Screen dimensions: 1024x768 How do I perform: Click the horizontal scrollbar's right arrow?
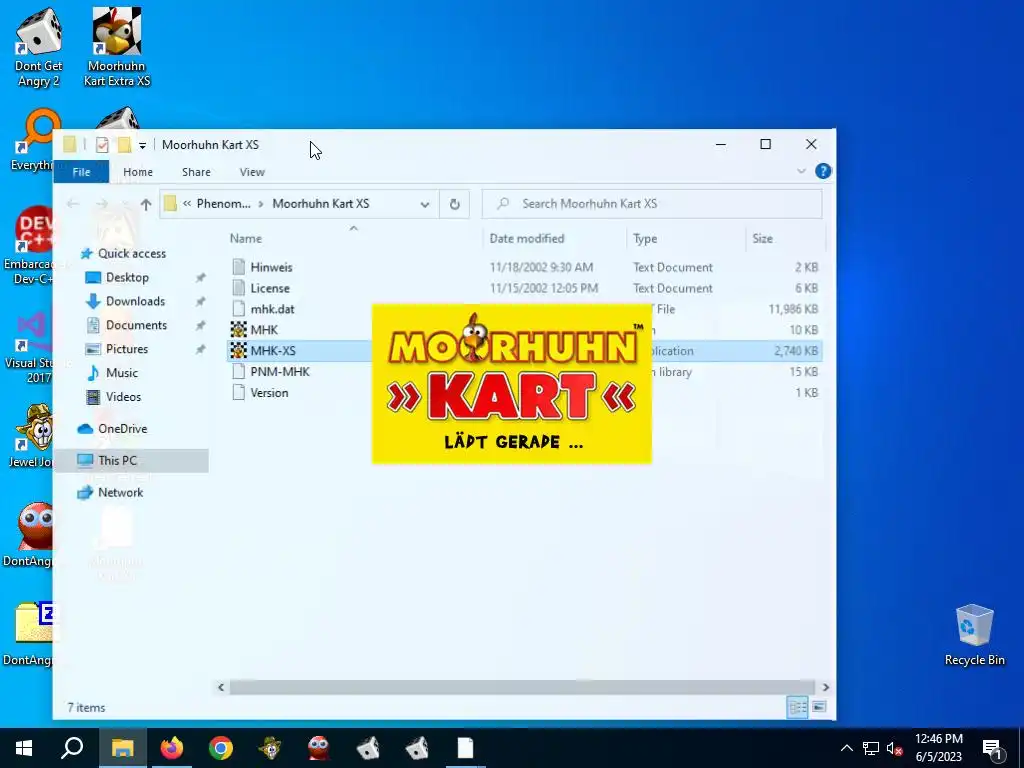[x=825, y=687]
